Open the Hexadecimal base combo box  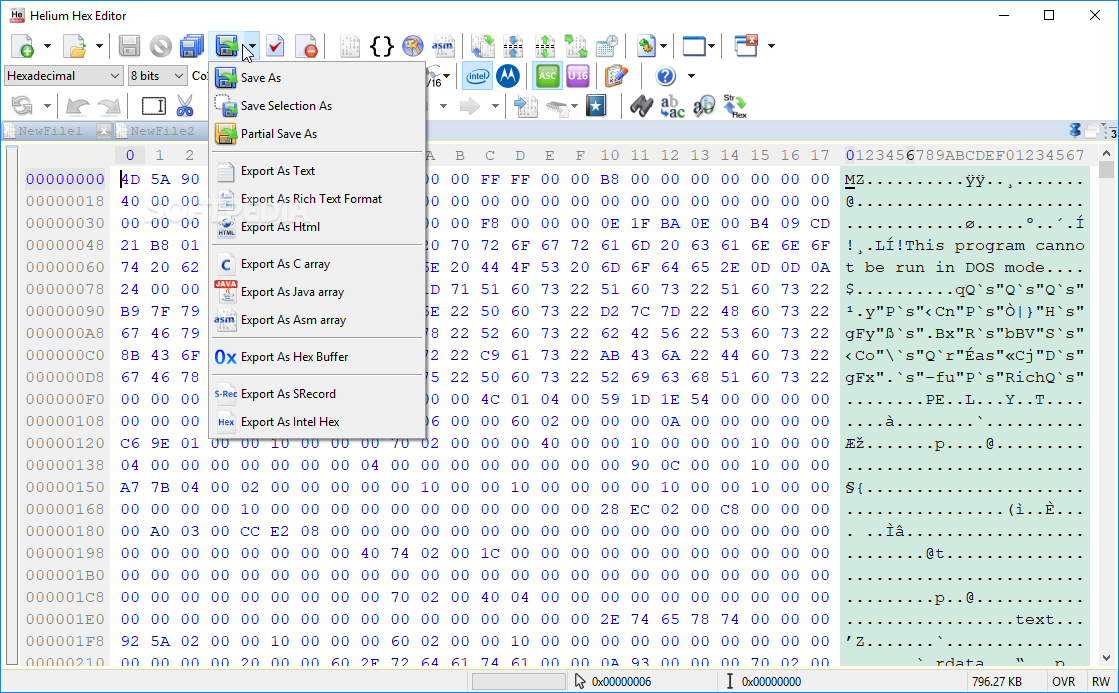tap(64, 76)
